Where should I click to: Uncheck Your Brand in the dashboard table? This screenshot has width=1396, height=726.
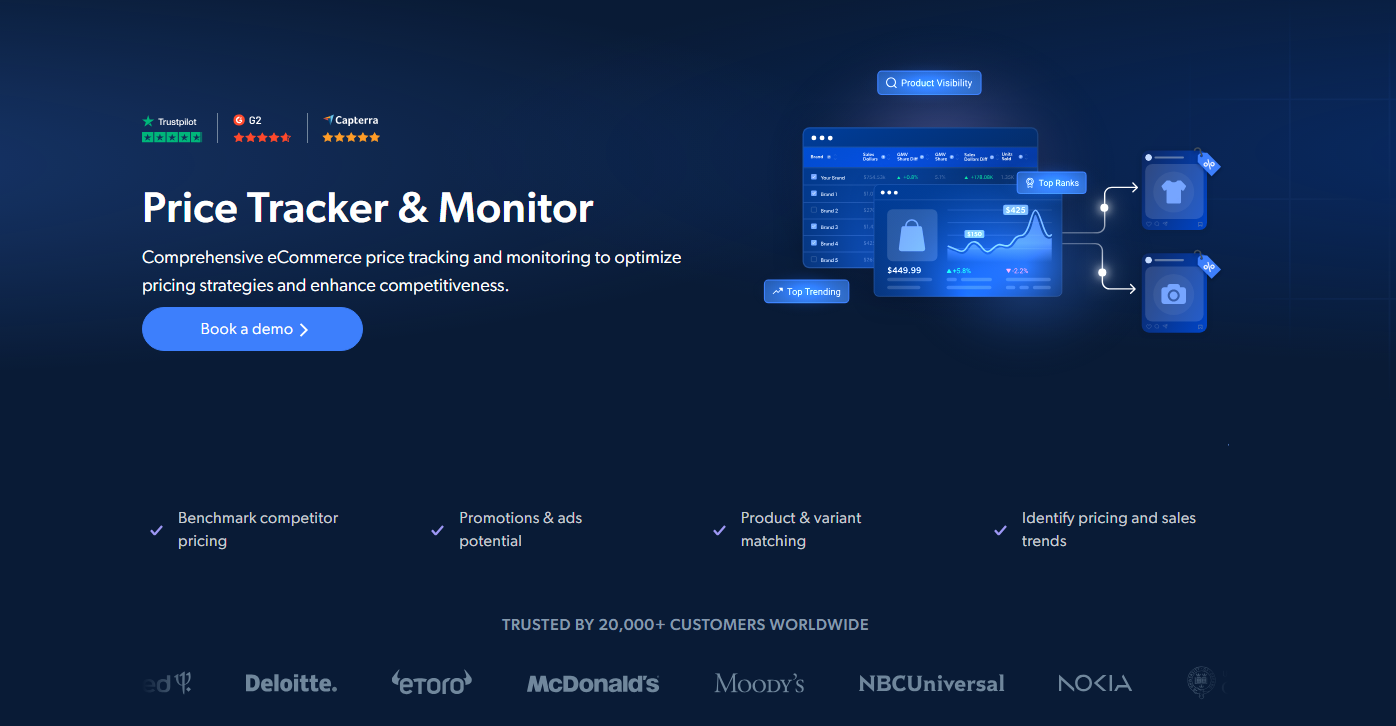814,177
